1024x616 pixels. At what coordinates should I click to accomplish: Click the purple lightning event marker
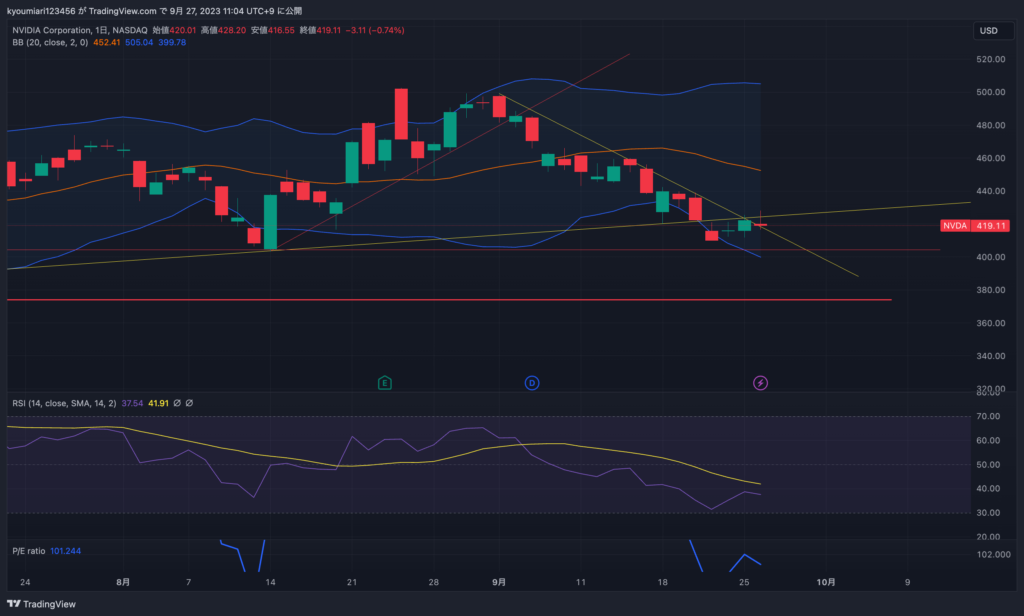tap(760, 383)
